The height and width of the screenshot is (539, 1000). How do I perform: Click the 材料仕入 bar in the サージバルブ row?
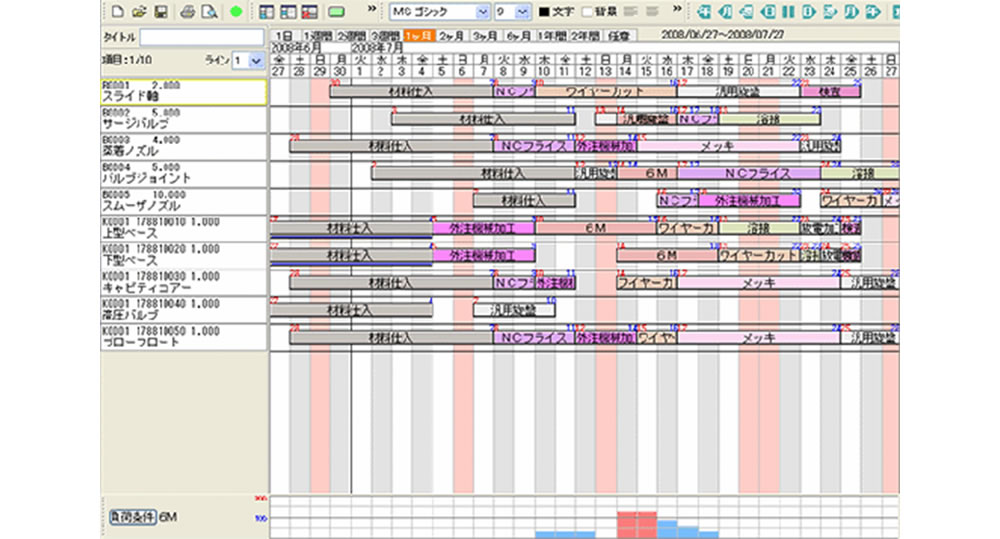pyautogui.click(x=483, y=119)
